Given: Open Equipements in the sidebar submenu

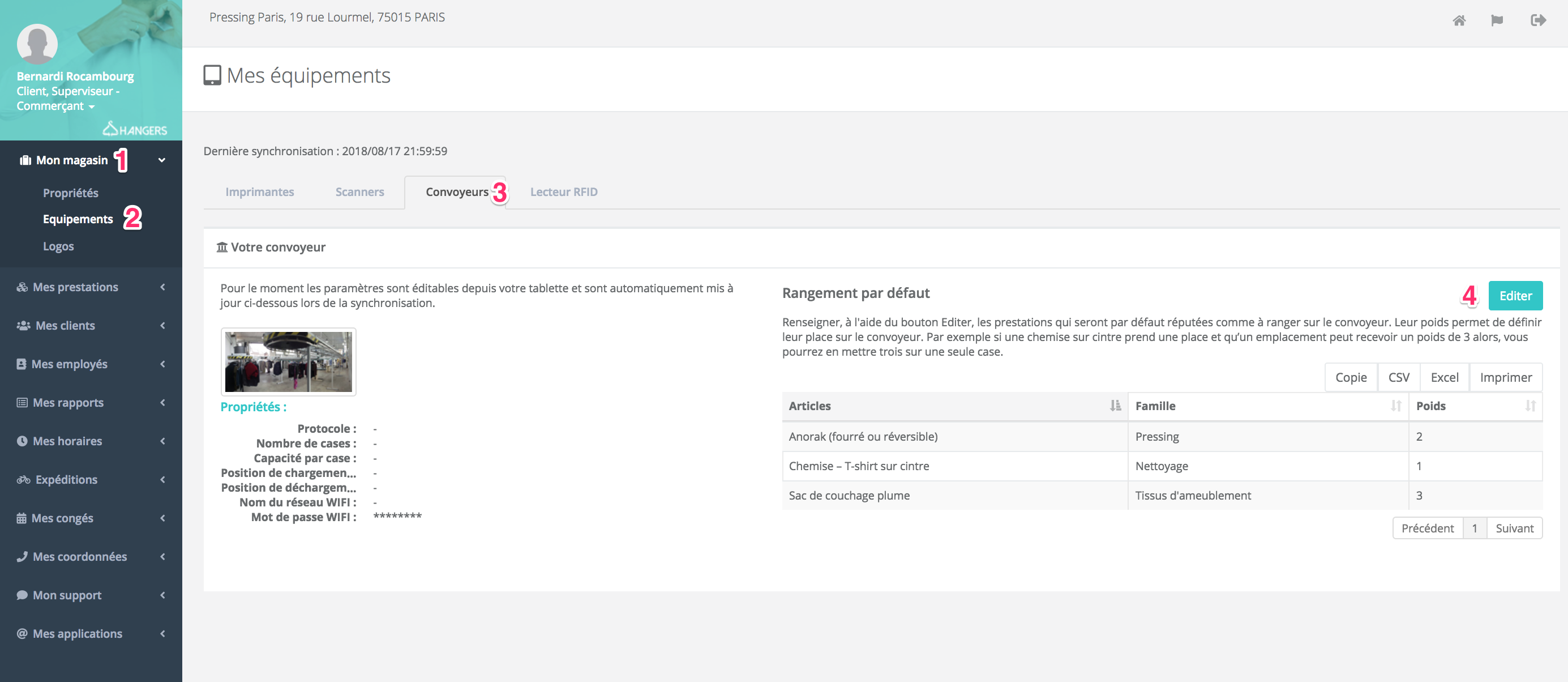Looking at the screenshot, I should 78,219.
